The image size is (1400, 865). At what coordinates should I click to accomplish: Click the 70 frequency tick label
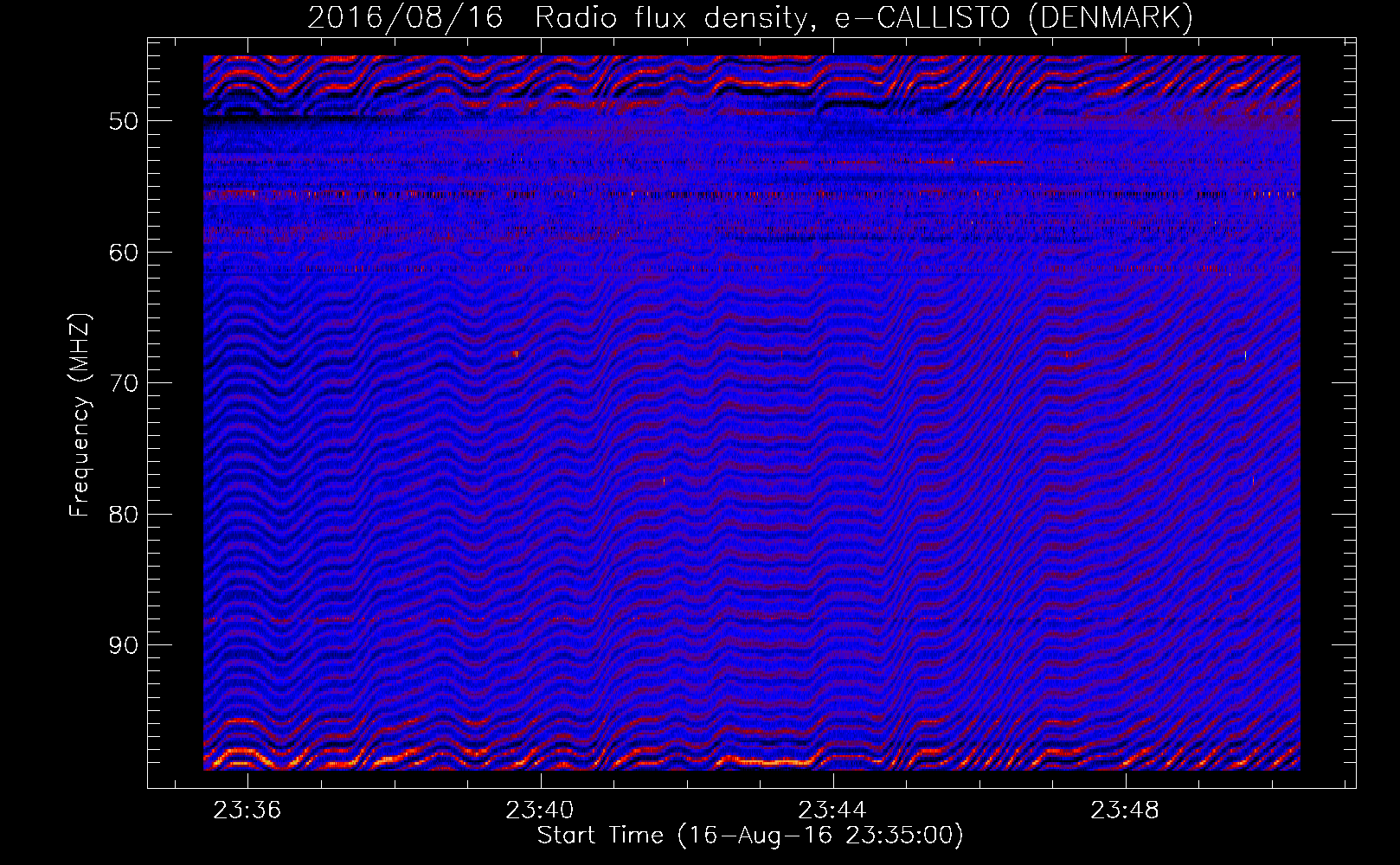123,383
